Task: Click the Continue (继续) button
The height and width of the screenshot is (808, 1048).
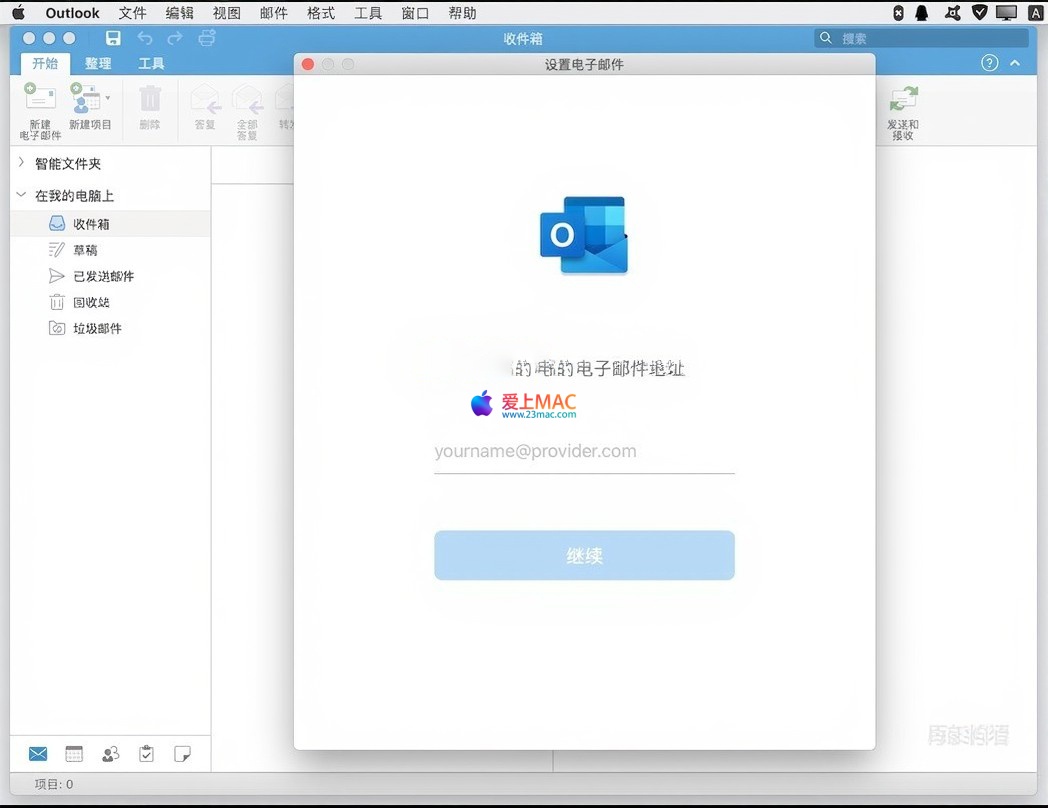Action: pyautogui.click(x=584, y=555)
